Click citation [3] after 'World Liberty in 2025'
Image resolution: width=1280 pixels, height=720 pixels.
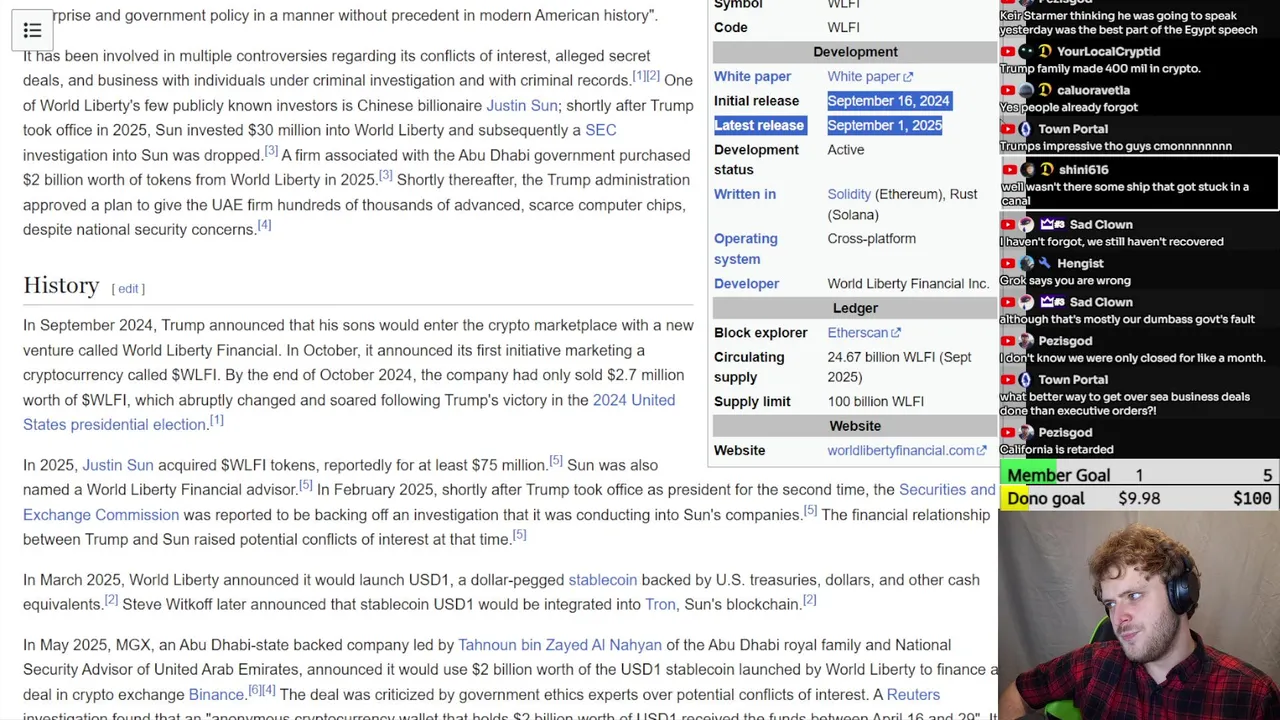(x=385, y=176)
